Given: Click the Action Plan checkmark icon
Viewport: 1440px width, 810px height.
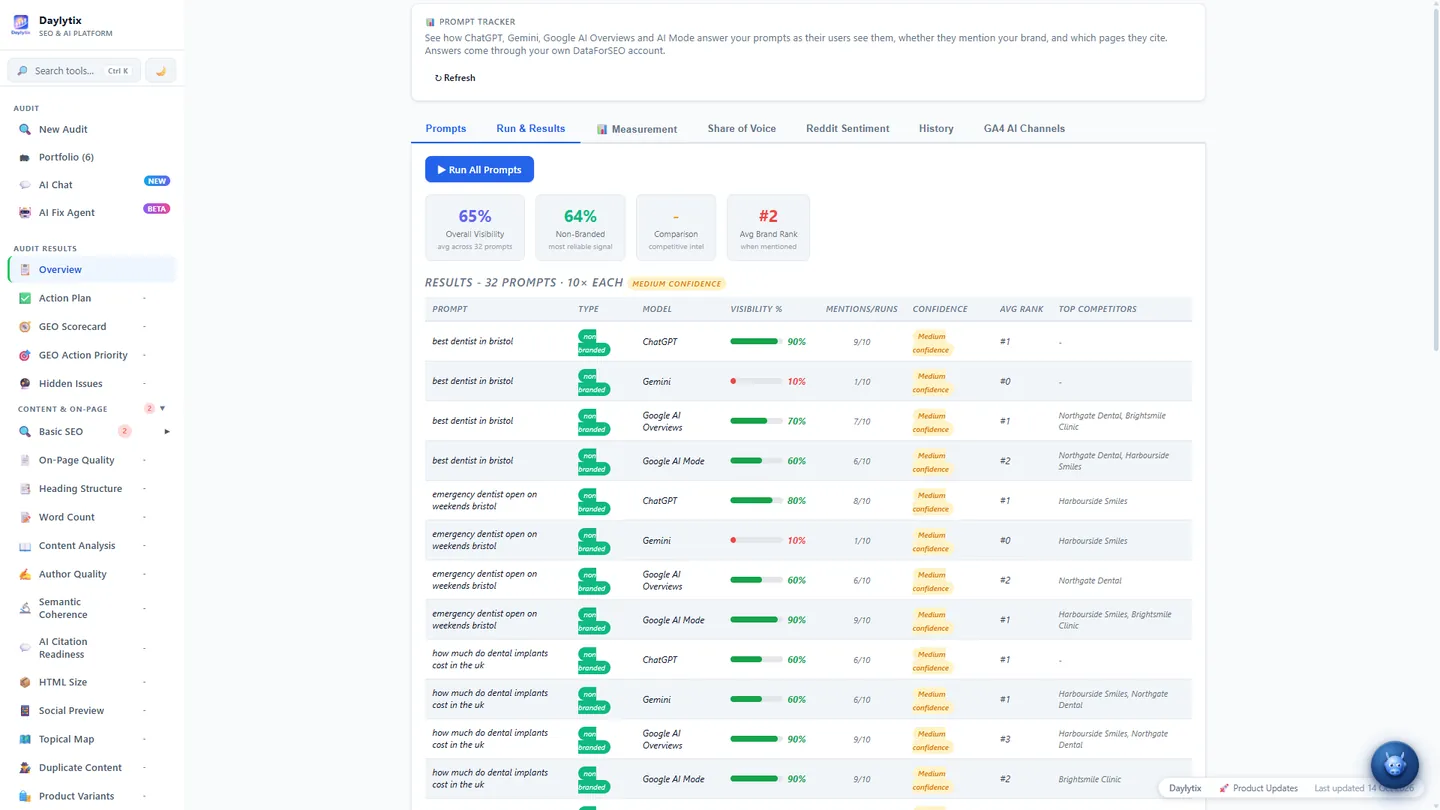Looking at the screenshot, I should tap(25, 298).
